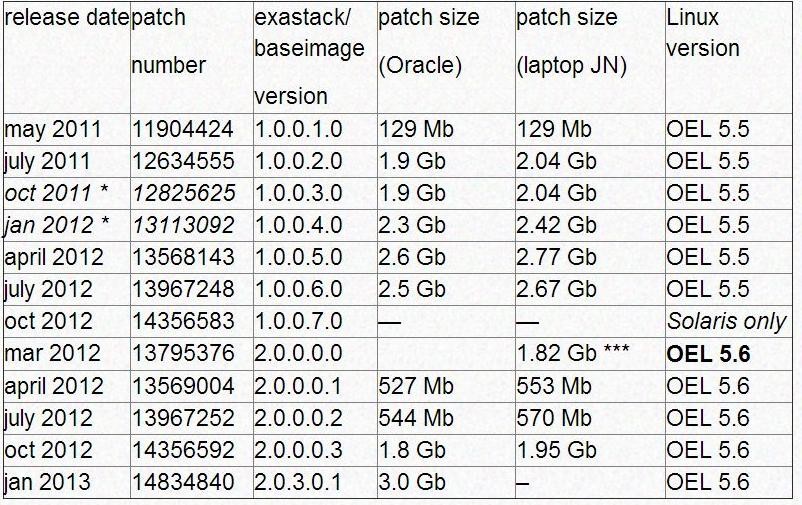Click patch number 11904424
Image resolution: width=802 pixels, height=505 pixels.
(183, 129)
